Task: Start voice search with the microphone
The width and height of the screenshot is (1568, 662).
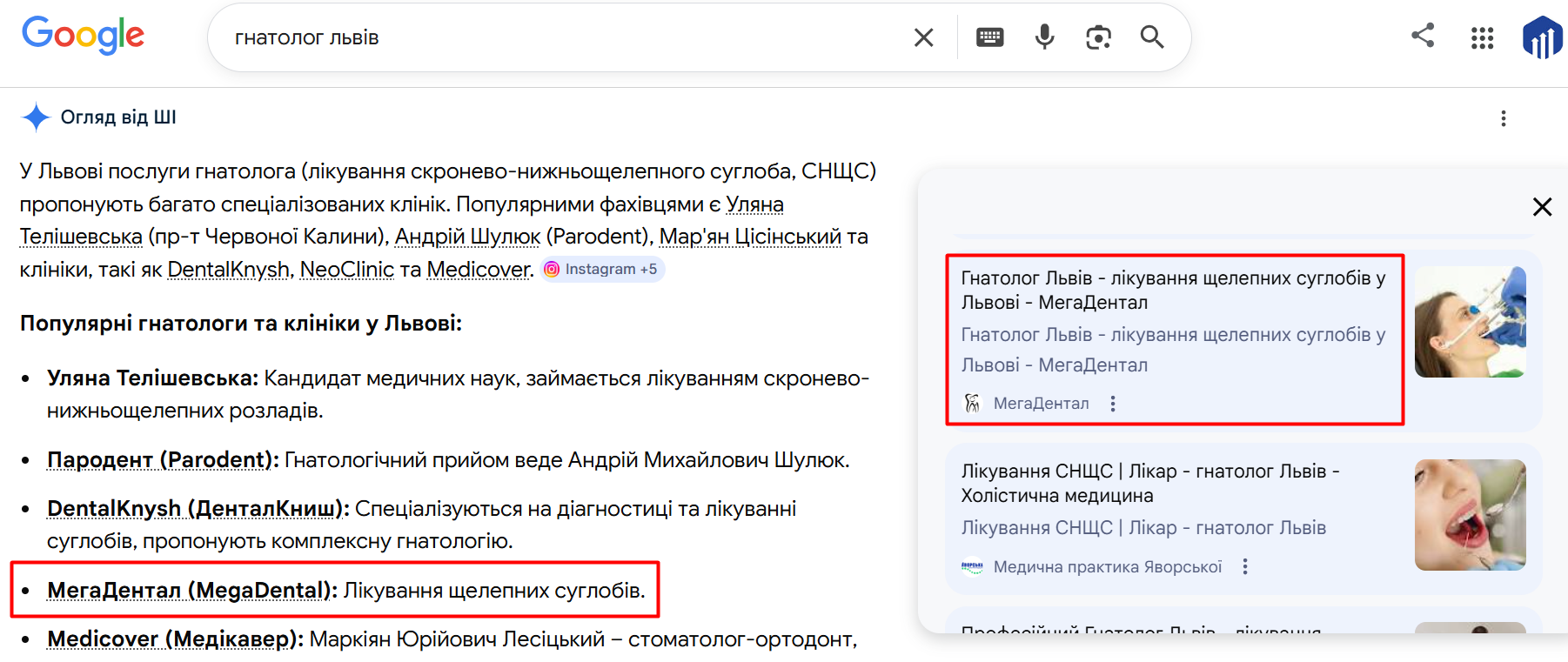Action: click(1044, 37)
